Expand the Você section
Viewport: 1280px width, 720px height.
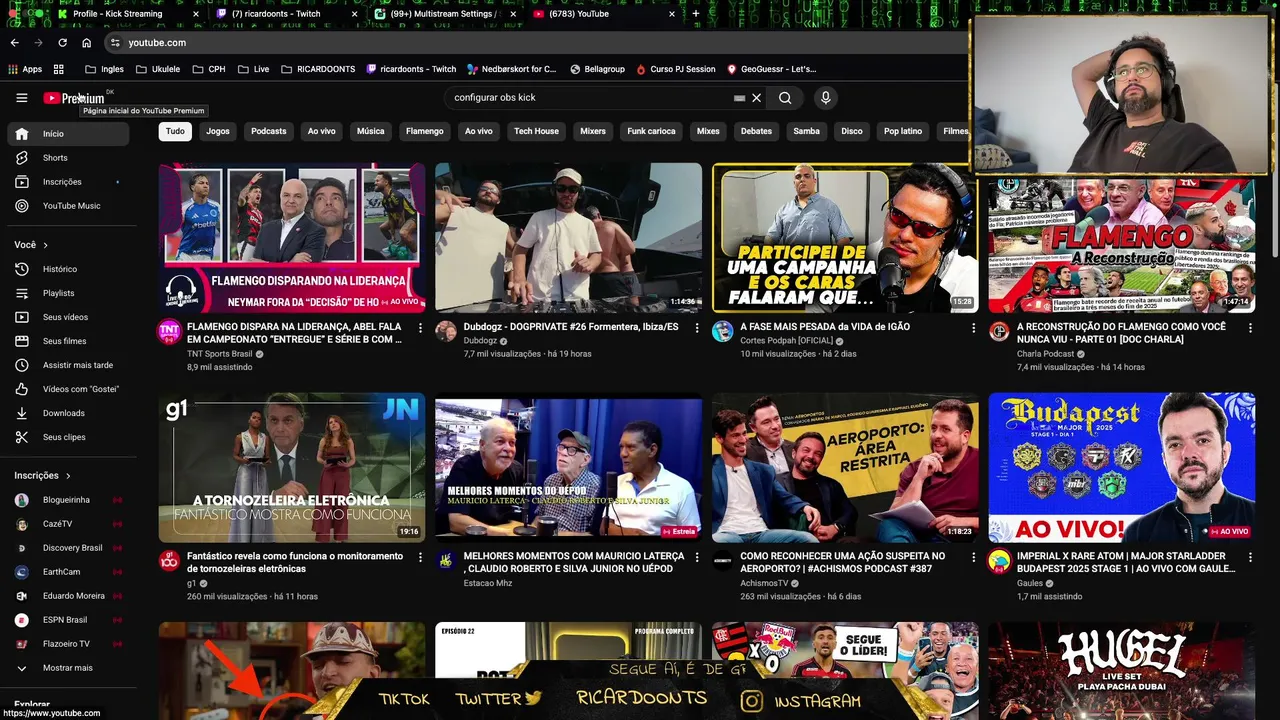(x=32, y=245)
